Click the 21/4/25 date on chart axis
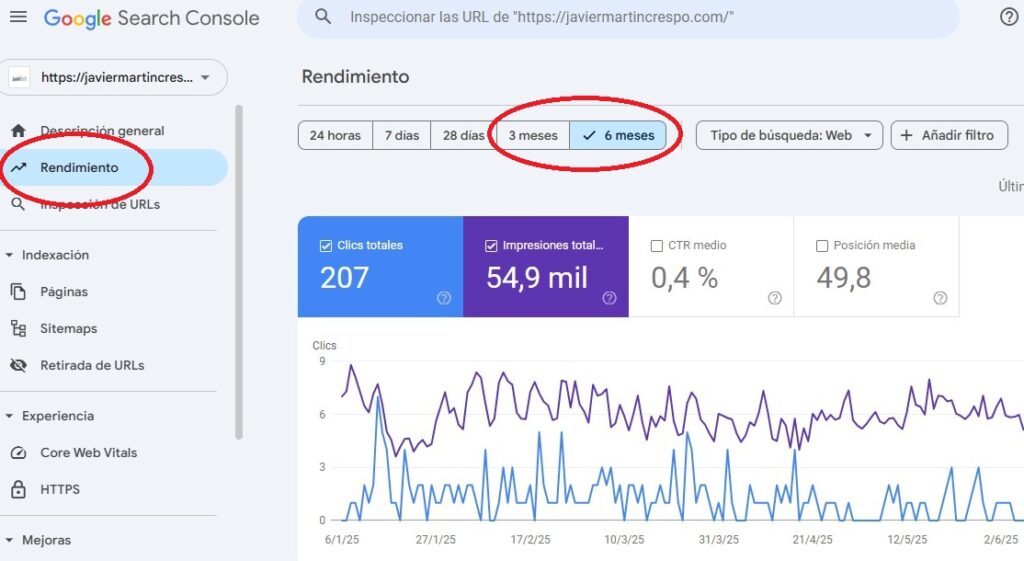The height and width of the screenshot is (561, 1024). 812,539
